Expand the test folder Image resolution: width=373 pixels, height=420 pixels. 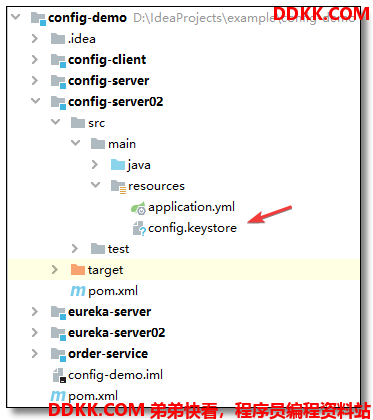75,249
